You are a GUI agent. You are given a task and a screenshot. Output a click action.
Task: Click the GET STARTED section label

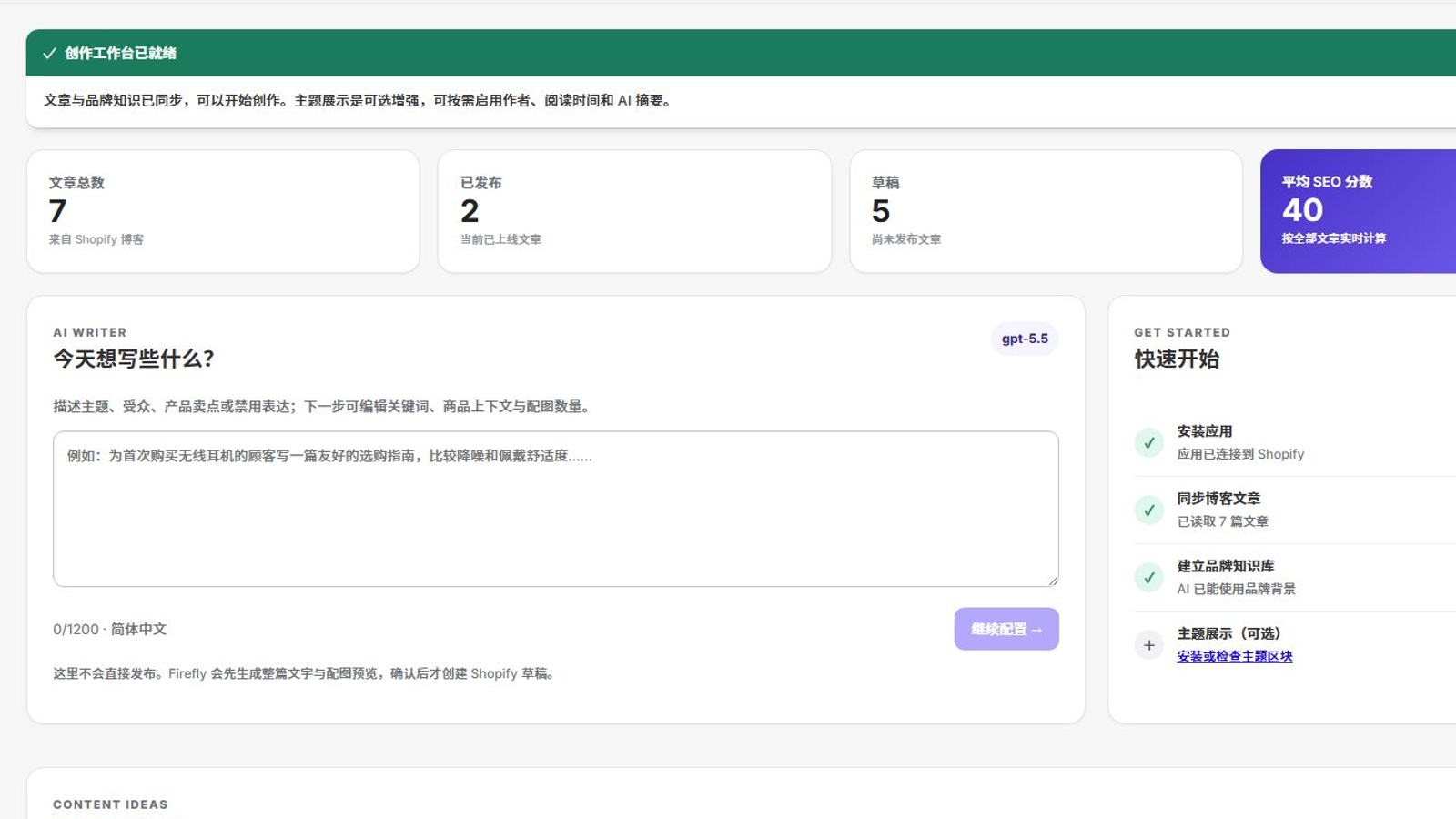[1182, 332]
